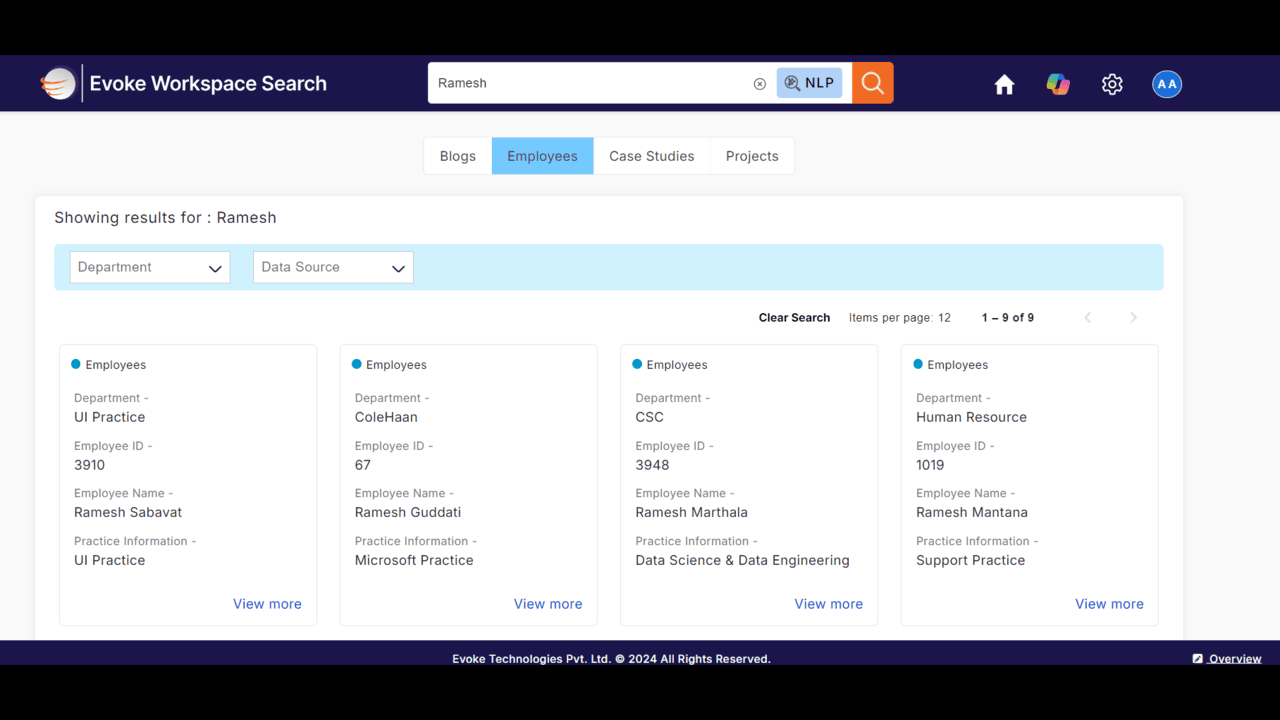Viewport: 1280px width, 720px height.
Task: Open the settings gear icon
Action: point(1112,85)
